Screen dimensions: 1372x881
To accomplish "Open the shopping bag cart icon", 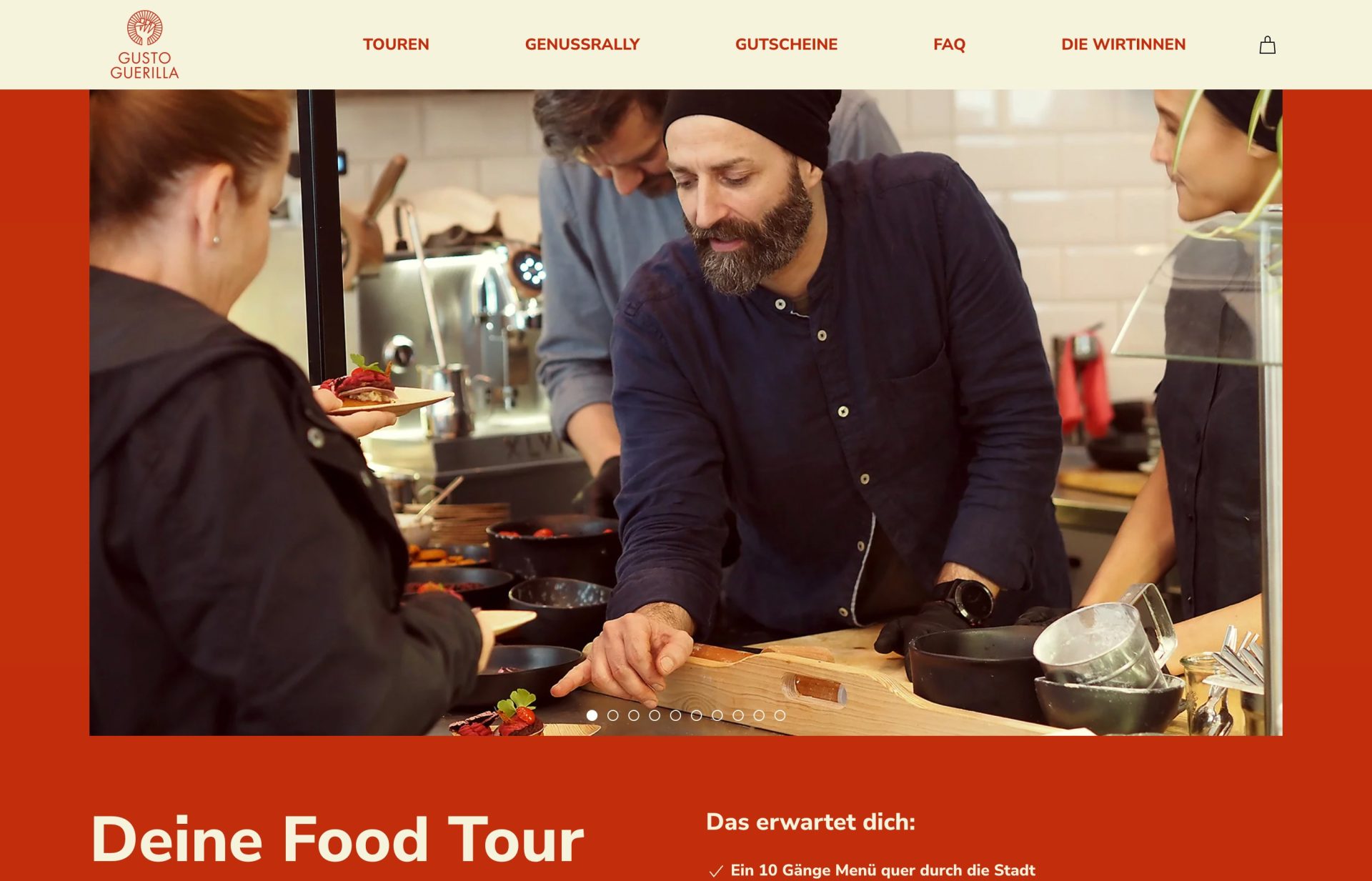I will tap(1267, 45).
